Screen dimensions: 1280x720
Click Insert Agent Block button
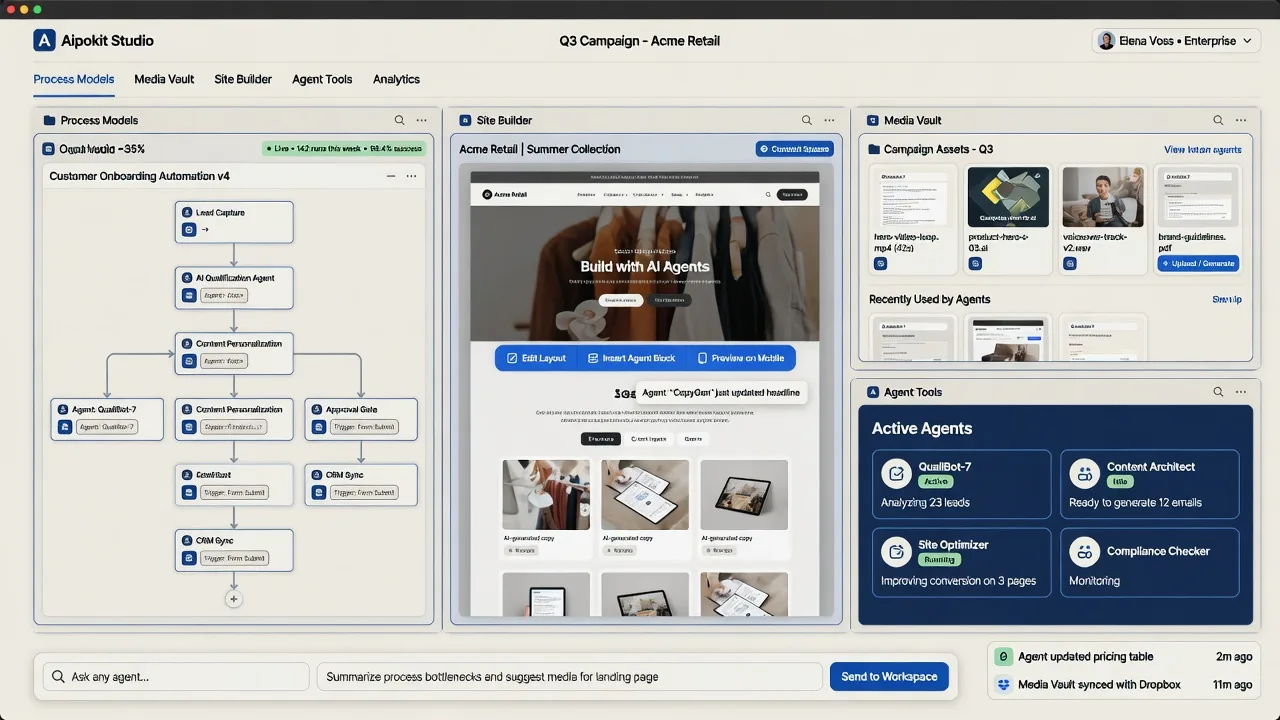632,358
